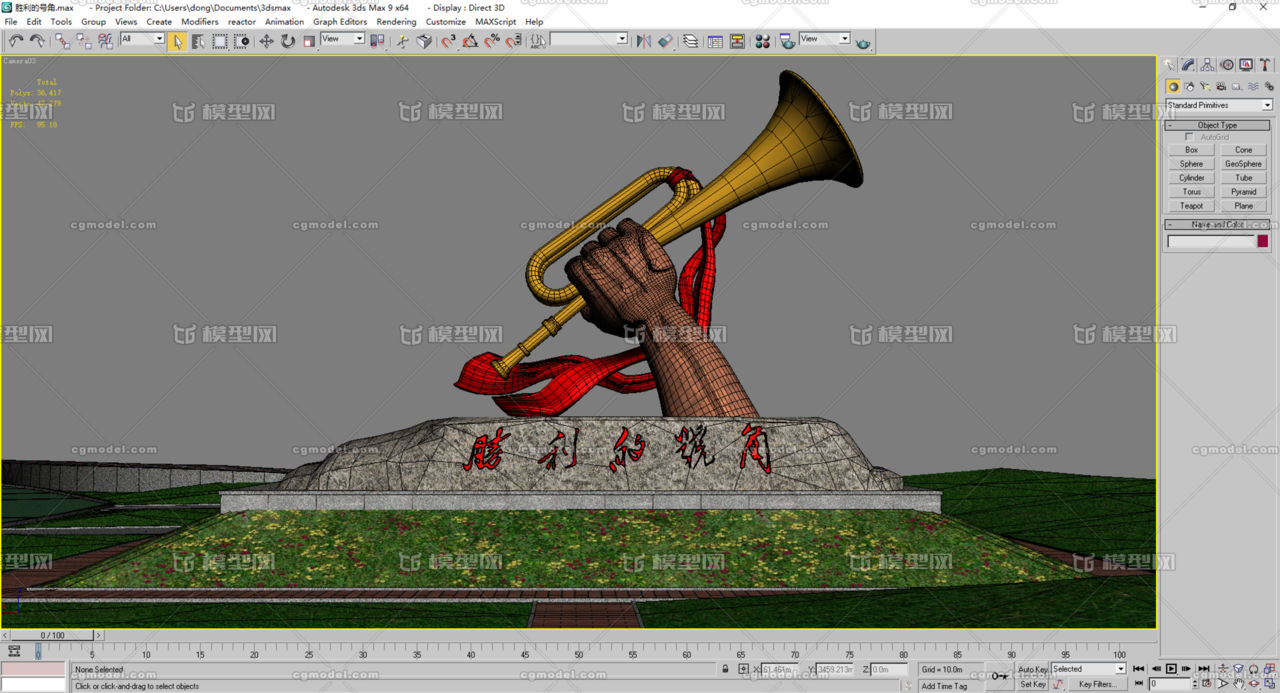1280x693 pixels.
Task: Open the Layer Manager icon
Action: (690, 41)
